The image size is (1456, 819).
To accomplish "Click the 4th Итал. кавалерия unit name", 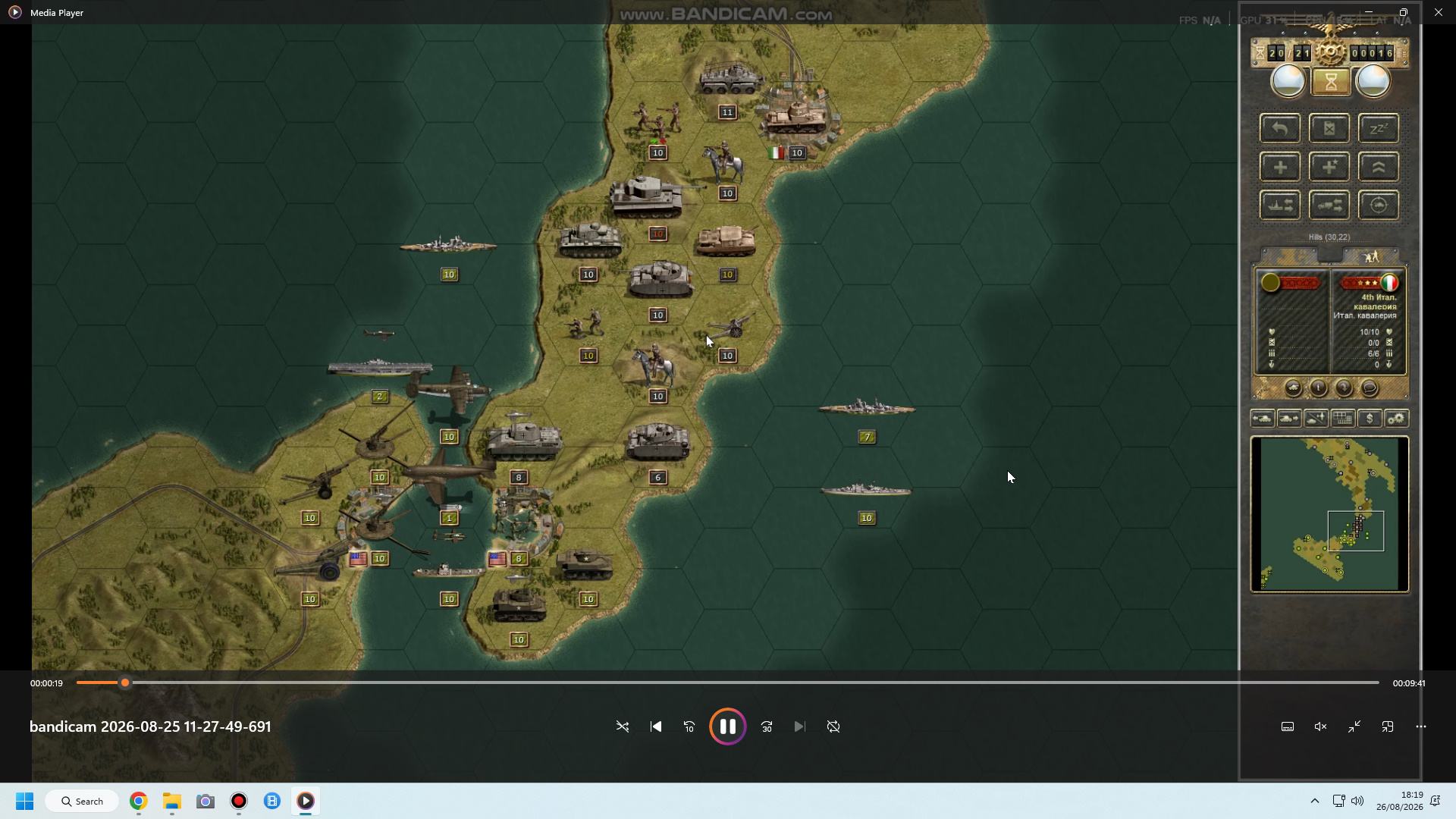I will click(x=1374, y=302).
